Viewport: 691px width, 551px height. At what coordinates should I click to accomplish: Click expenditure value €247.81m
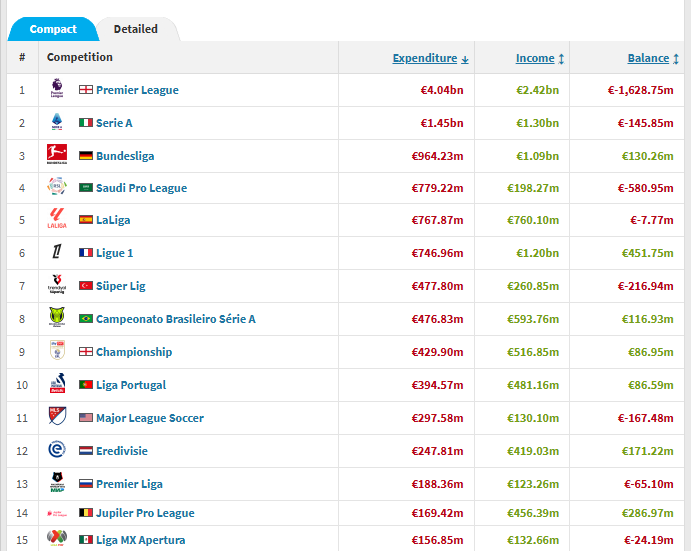tap(437, 451)
